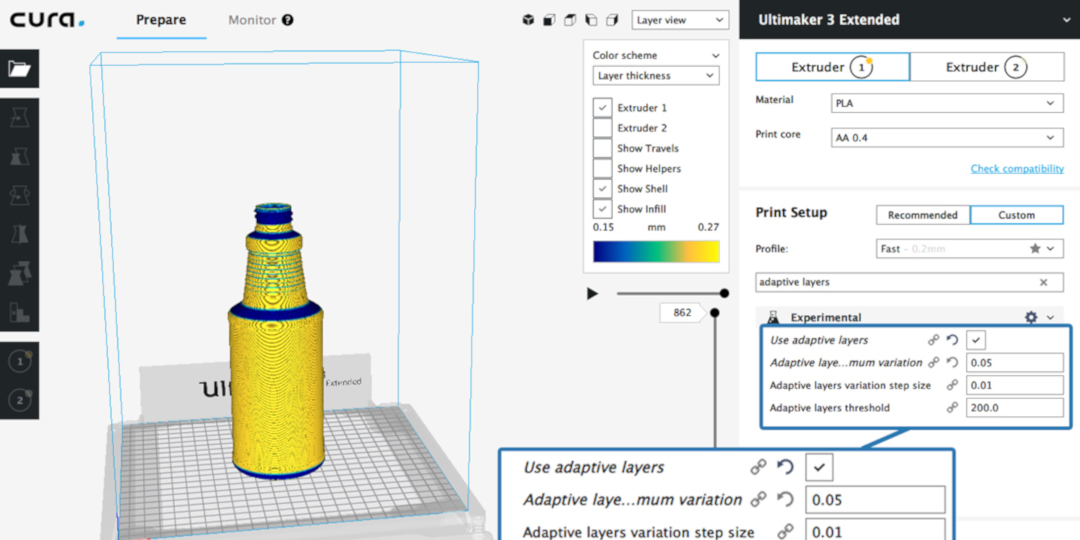
Task: Select the Extruder 1 tab
Action: 833,67
